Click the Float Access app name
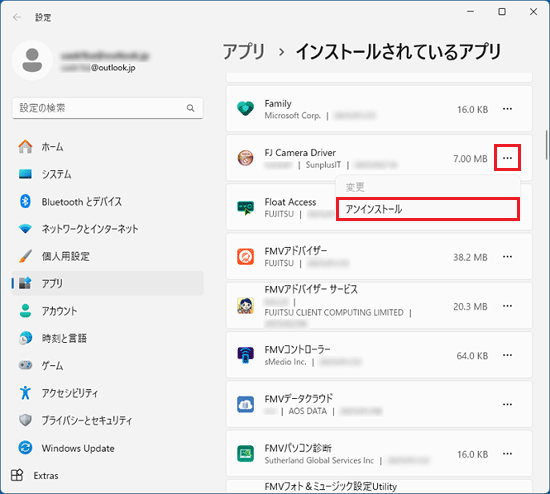The width and height of the screenshot is (550, 494). pos(290,202)
